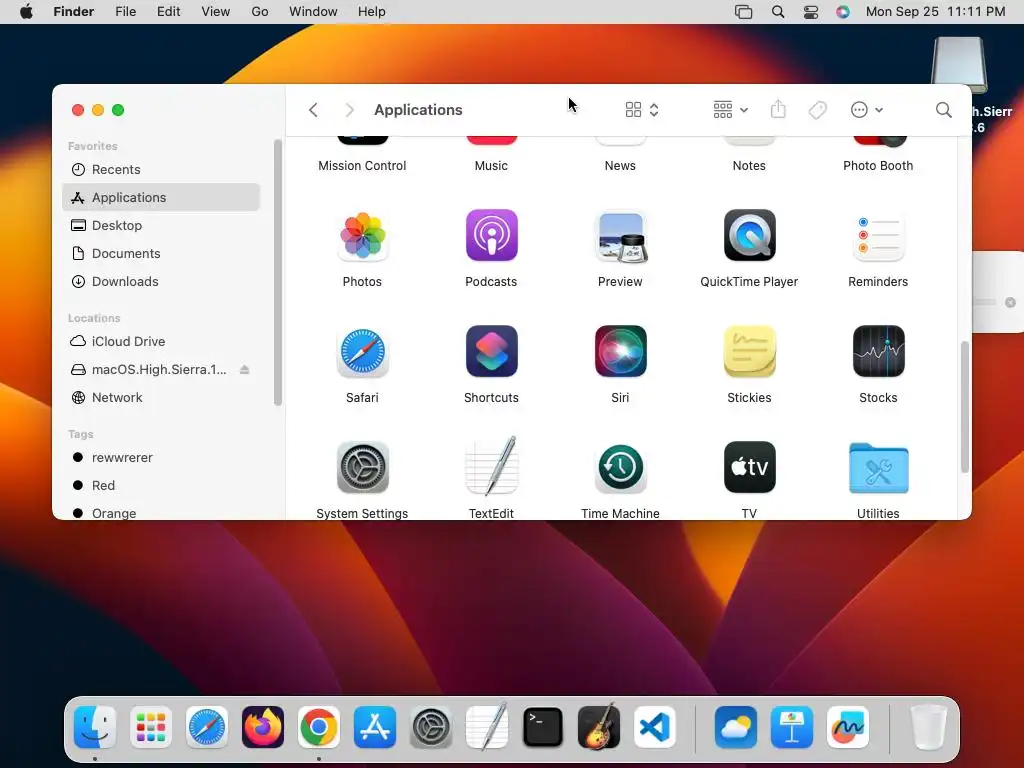Click the date and time clock
The image size is (1024, 768).
935,12
